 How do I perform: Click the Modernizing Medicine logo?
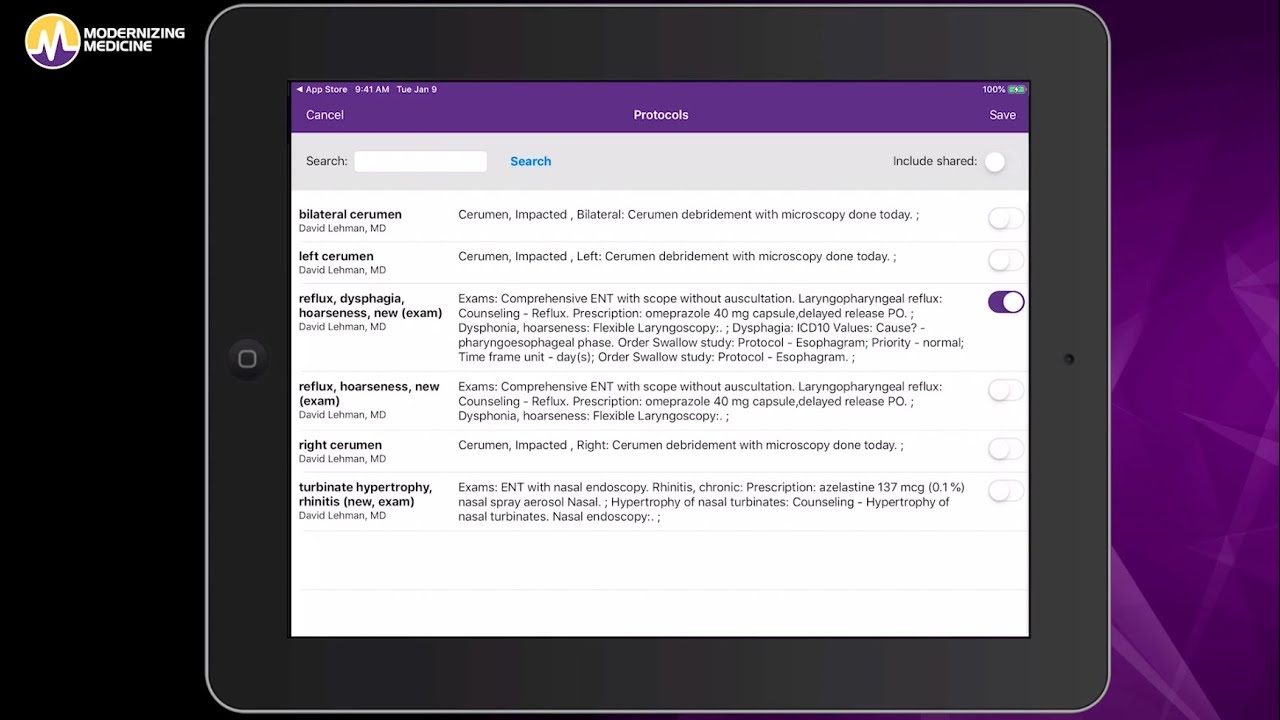pyautogui.click(x=105, y=41)
